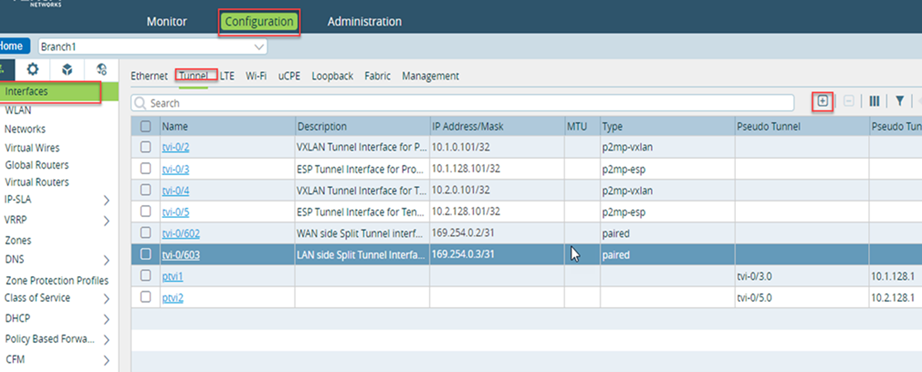Expand the Policy Based Forwarding chevron
The image size is (922, 372).
pyautogui.click(x=106, y=340)
